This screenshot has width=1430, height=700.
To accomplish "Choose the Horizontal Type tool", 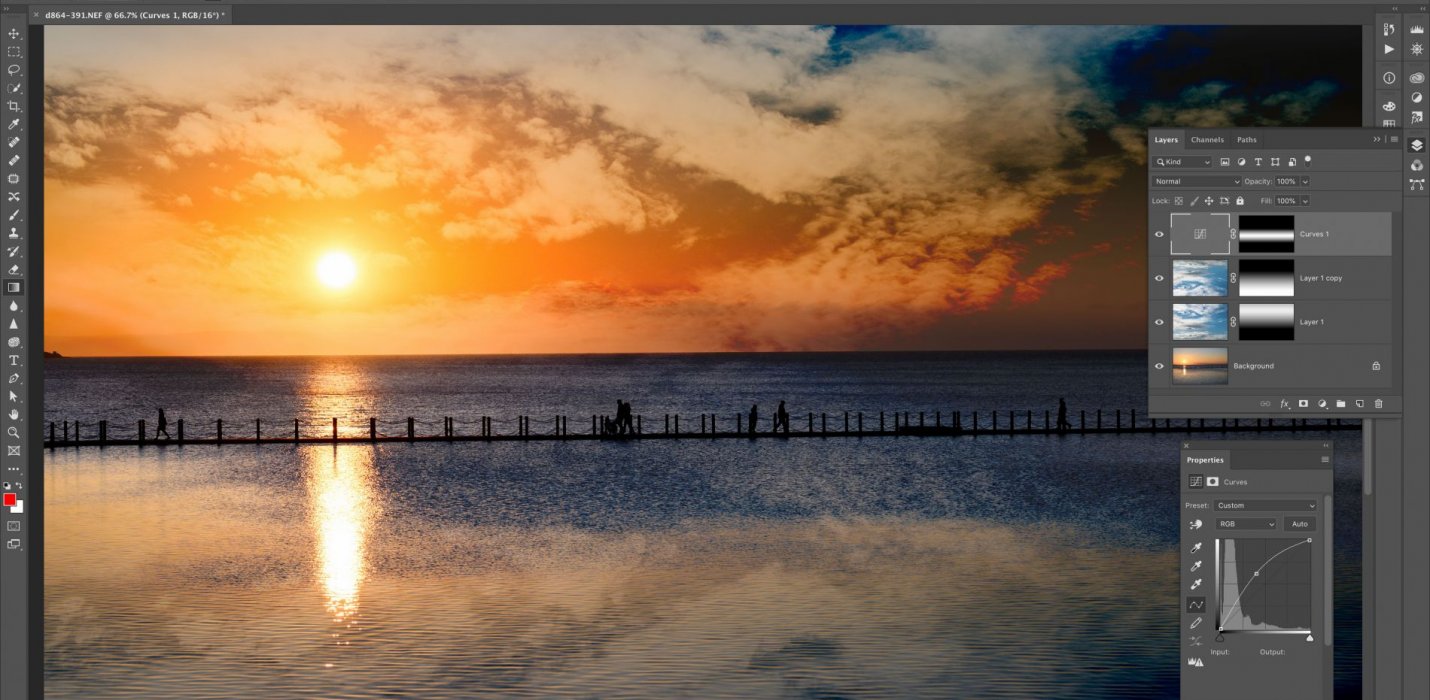I will [14, 360].
